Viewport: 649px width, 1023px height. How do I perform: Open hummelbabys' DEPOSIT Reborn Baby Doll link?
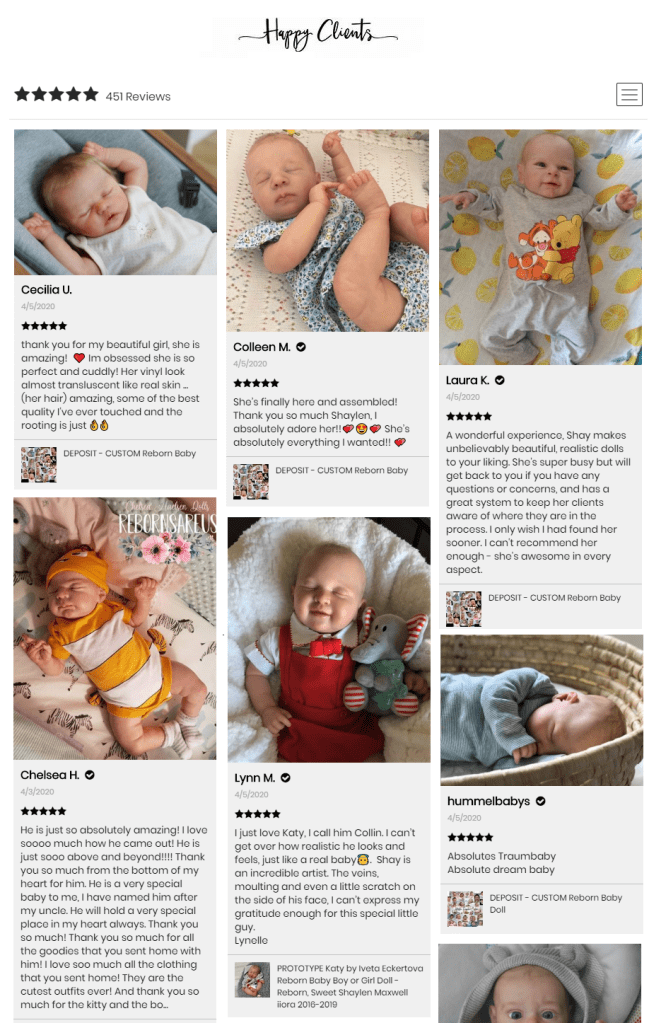[x=556, y=904]
